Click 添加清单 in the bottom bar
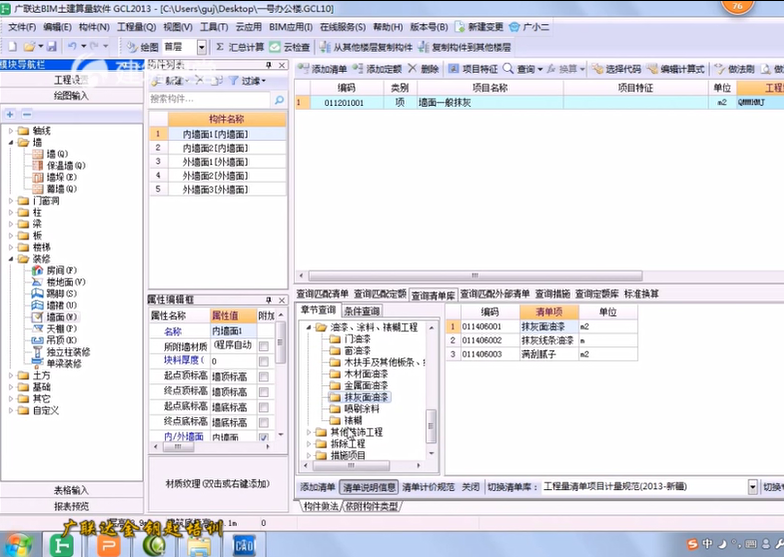 tap(318, 486)
